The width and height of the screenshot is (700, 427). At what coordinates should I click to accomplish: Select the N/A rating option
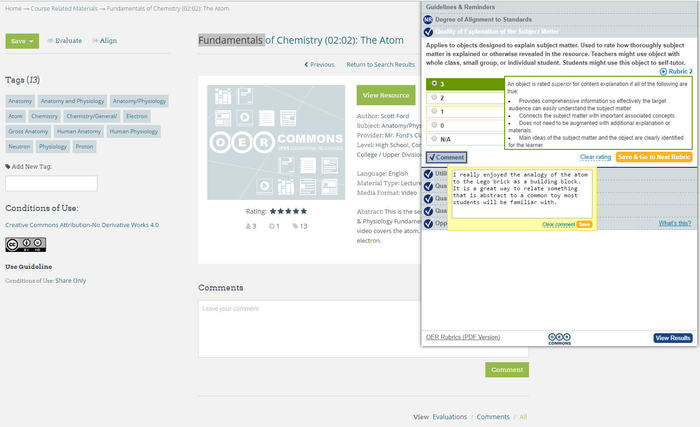434,138
